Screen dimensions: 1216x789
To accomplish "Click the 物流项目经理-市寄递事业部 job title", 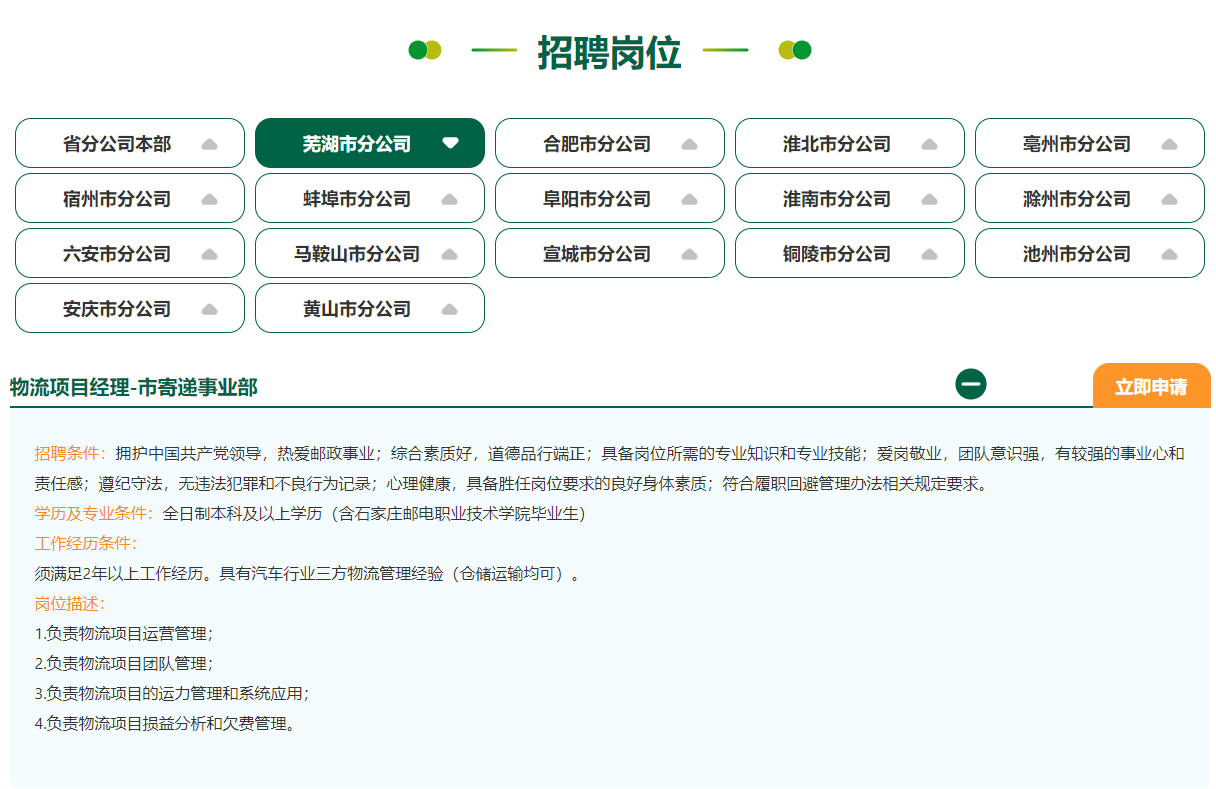I will [134, 387].
